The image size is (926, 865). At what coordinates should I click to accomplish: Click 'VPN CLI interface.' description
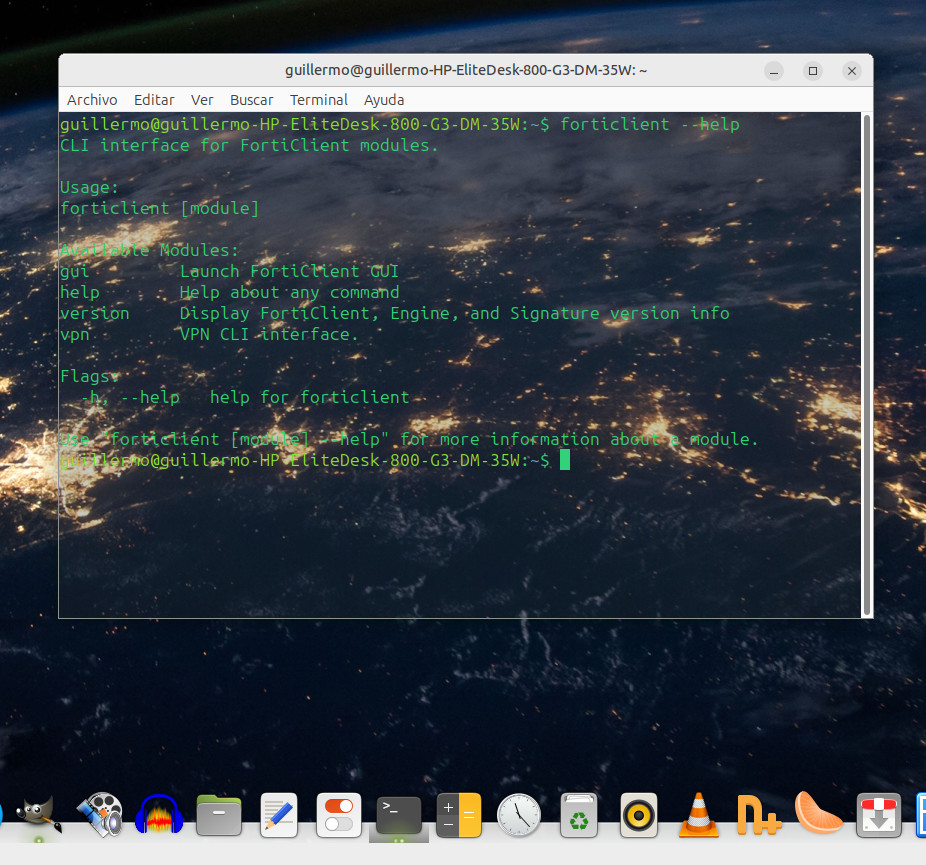coord(269,334)
